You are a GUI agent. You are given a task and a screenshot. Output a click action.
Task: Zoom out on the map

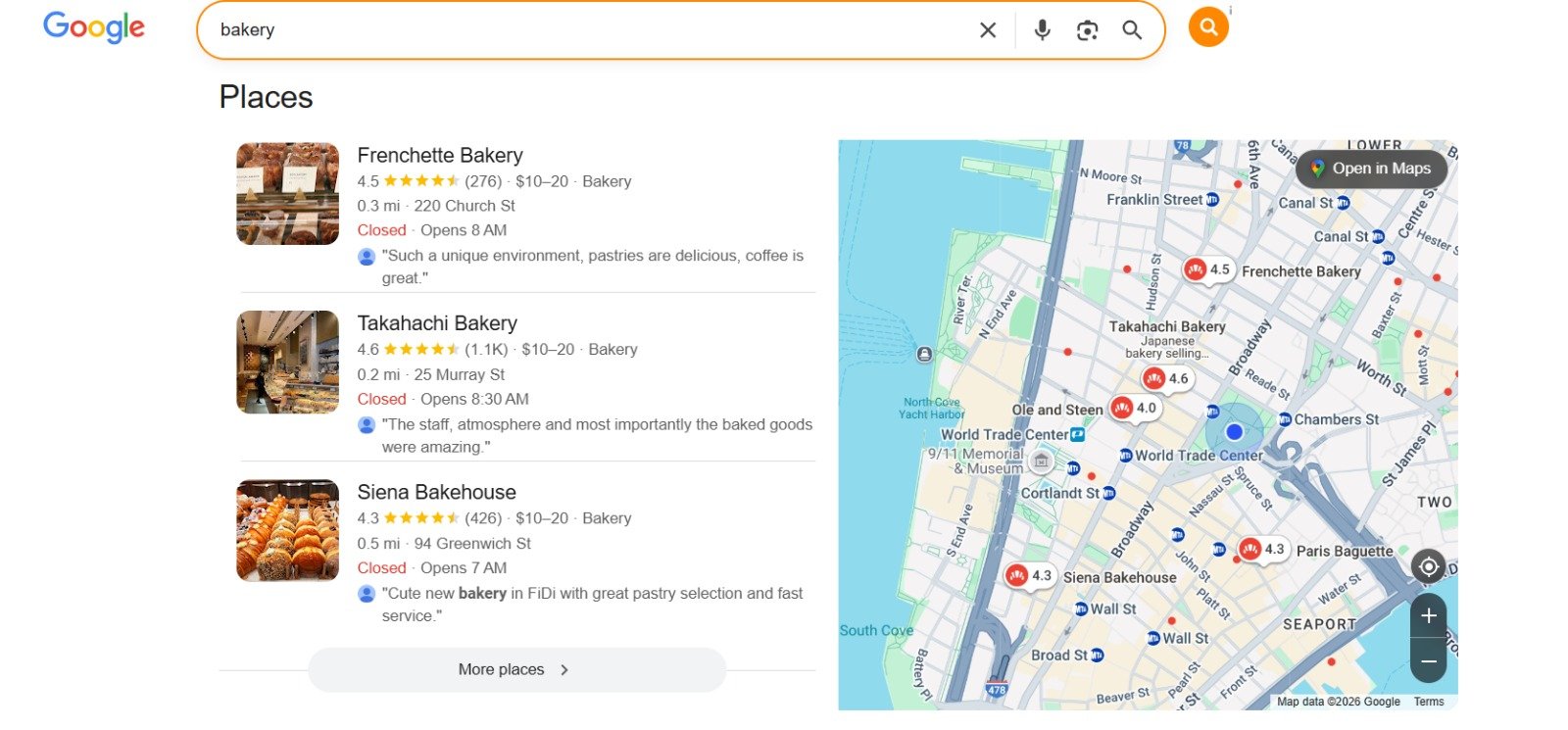point(1428,661)
